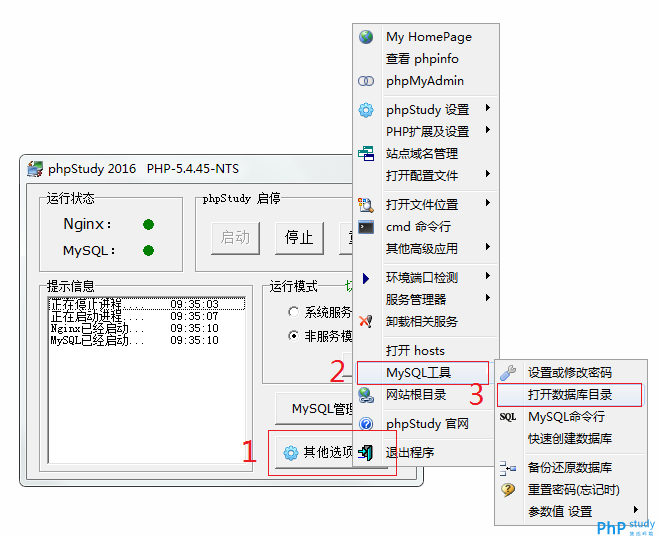The height and width of the screenshot is (537, 661).
Task: Click the 其他选项菜单 button
Action: [x=314, y=453]
